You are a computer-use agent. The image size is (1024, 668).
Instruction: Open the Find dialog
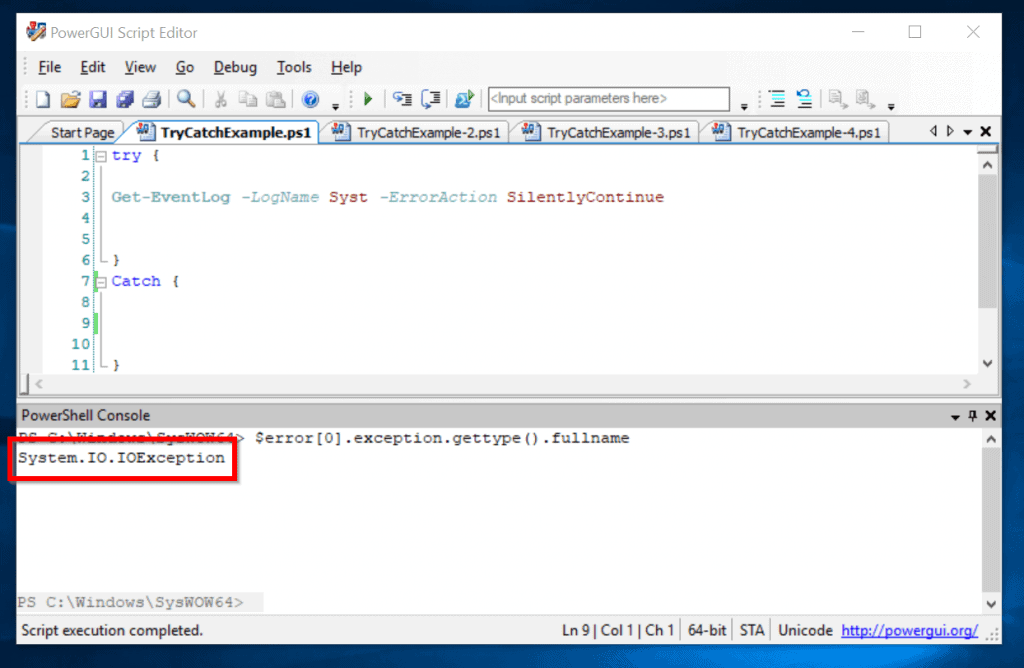186,99
